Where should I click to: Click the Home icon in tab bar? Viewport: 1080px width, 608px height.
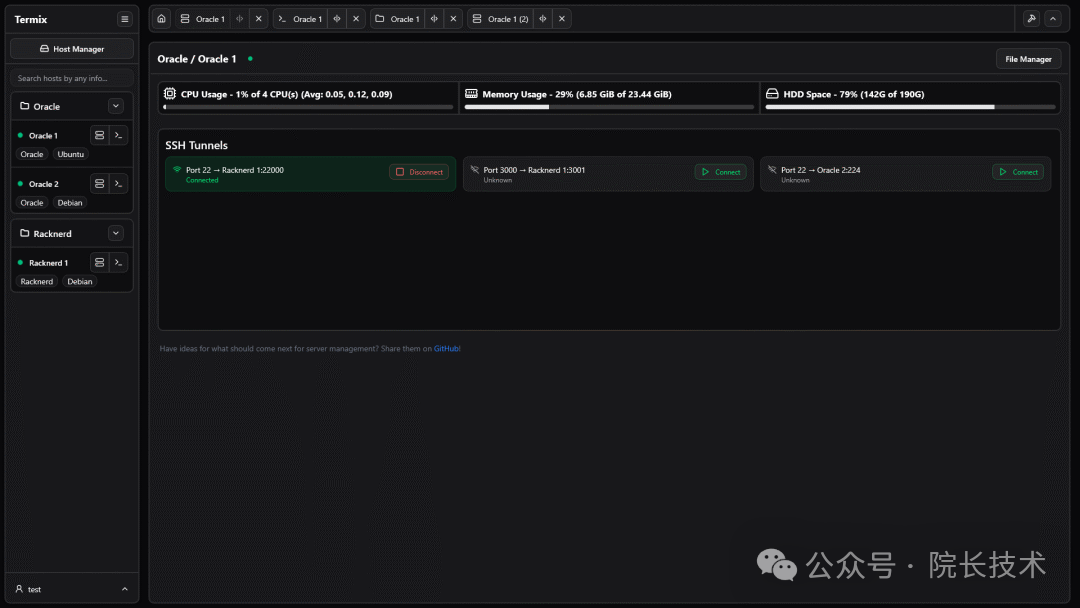[162, 19]
